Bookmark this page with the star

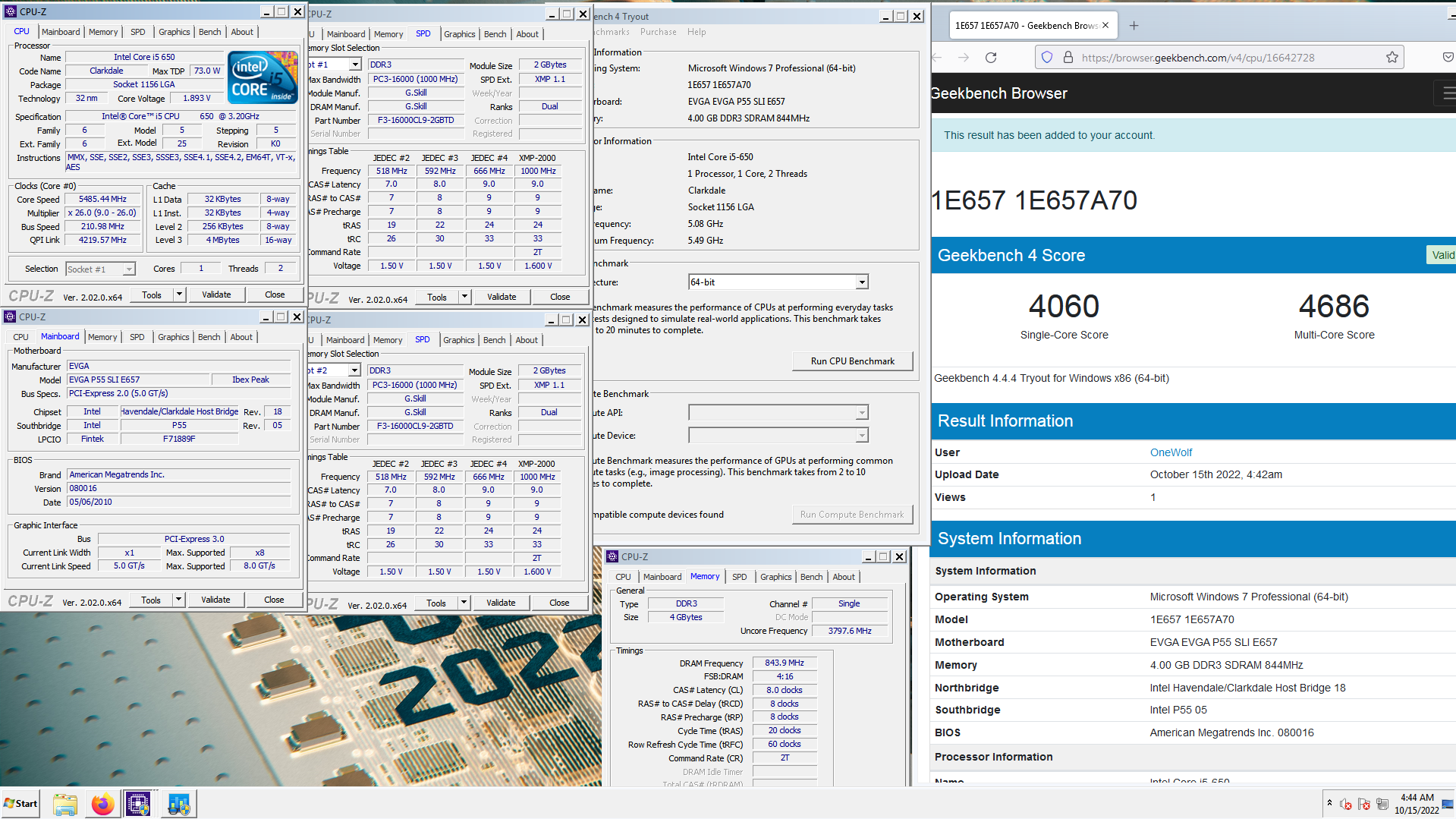(x=1392, y=58)
